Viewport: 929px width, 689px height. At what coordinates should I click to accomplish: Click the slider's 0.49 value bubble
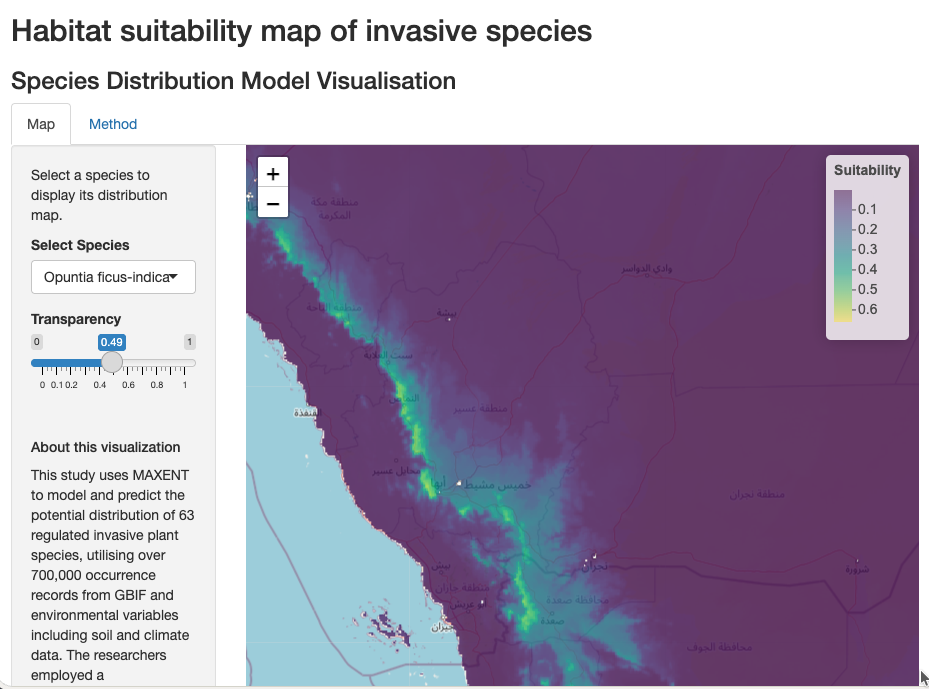(x=111, y=342)
